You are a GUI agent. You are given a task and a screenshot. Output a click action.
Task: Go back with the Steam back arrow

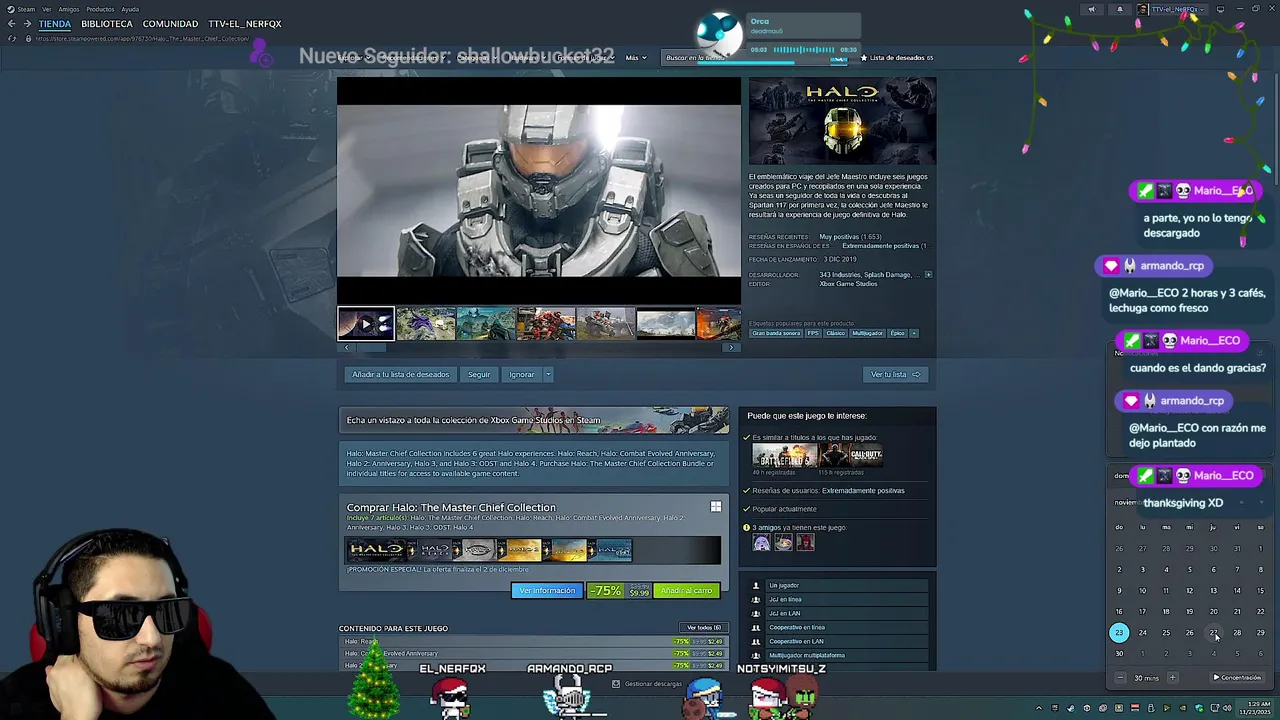(x=12, y=24)
